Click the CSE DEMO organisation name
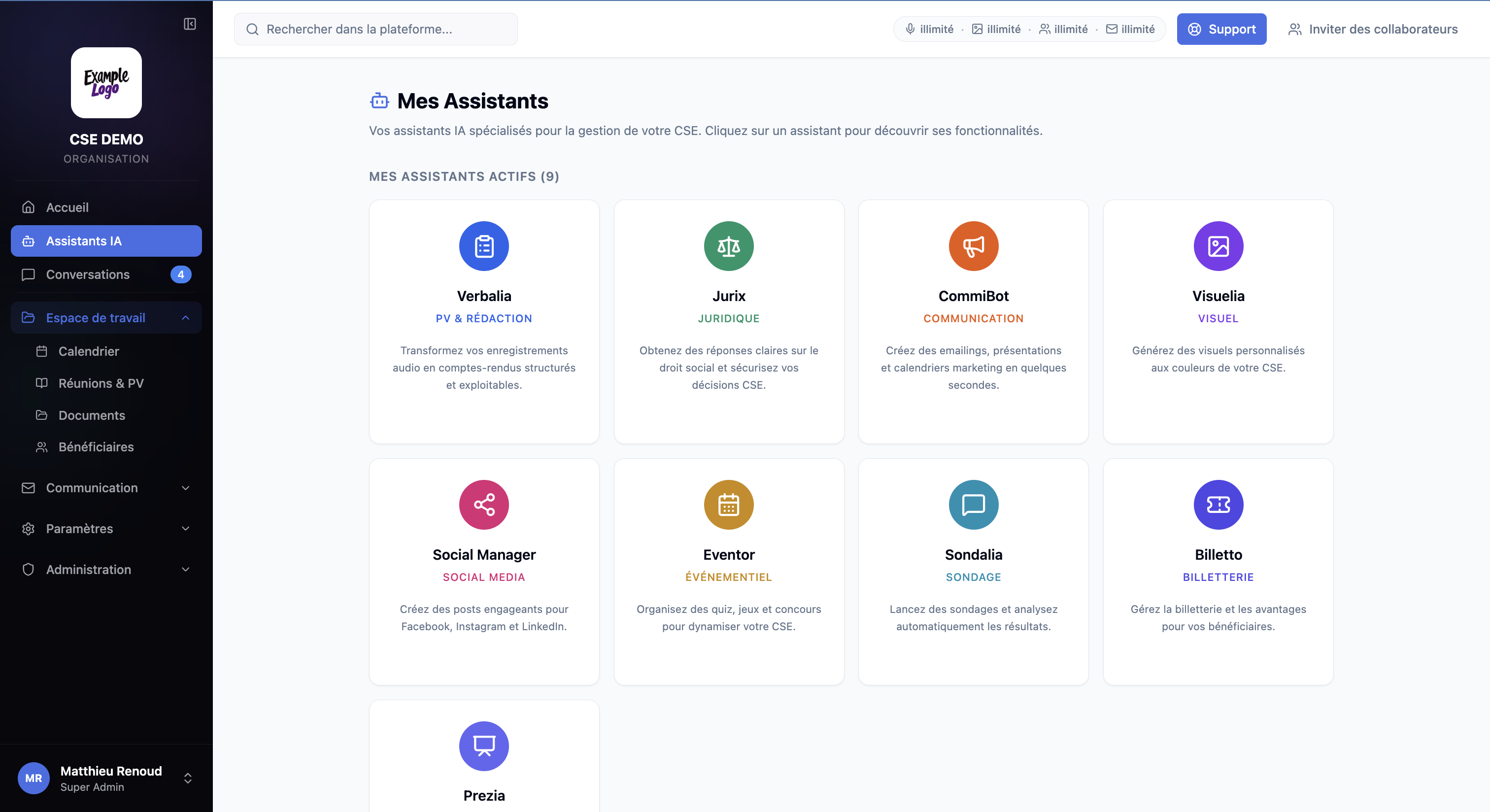This screenshot has height=812, width=1490. (106, 139)
